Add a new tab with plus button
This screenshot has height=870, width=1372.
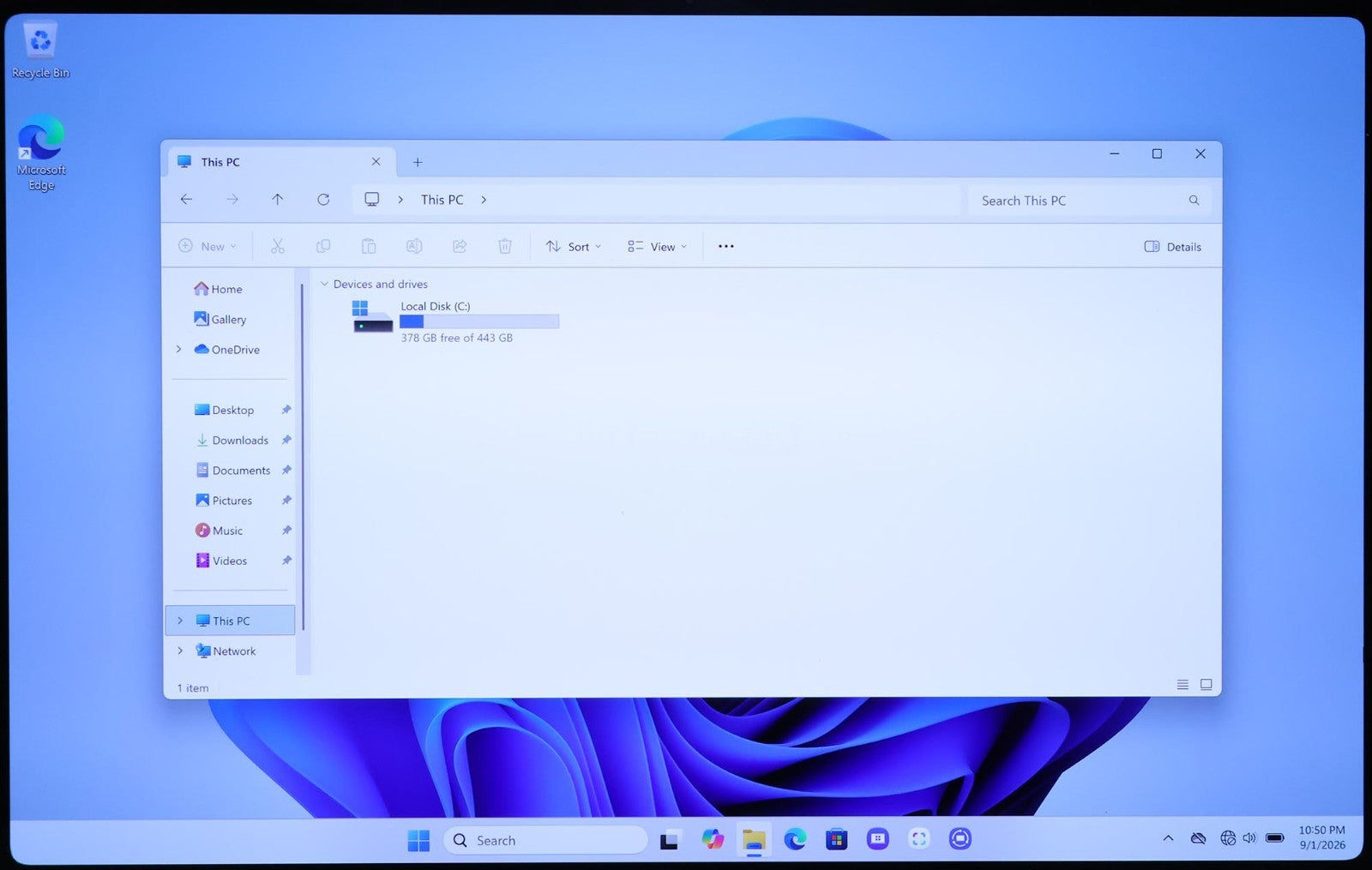tap(418, 162)
